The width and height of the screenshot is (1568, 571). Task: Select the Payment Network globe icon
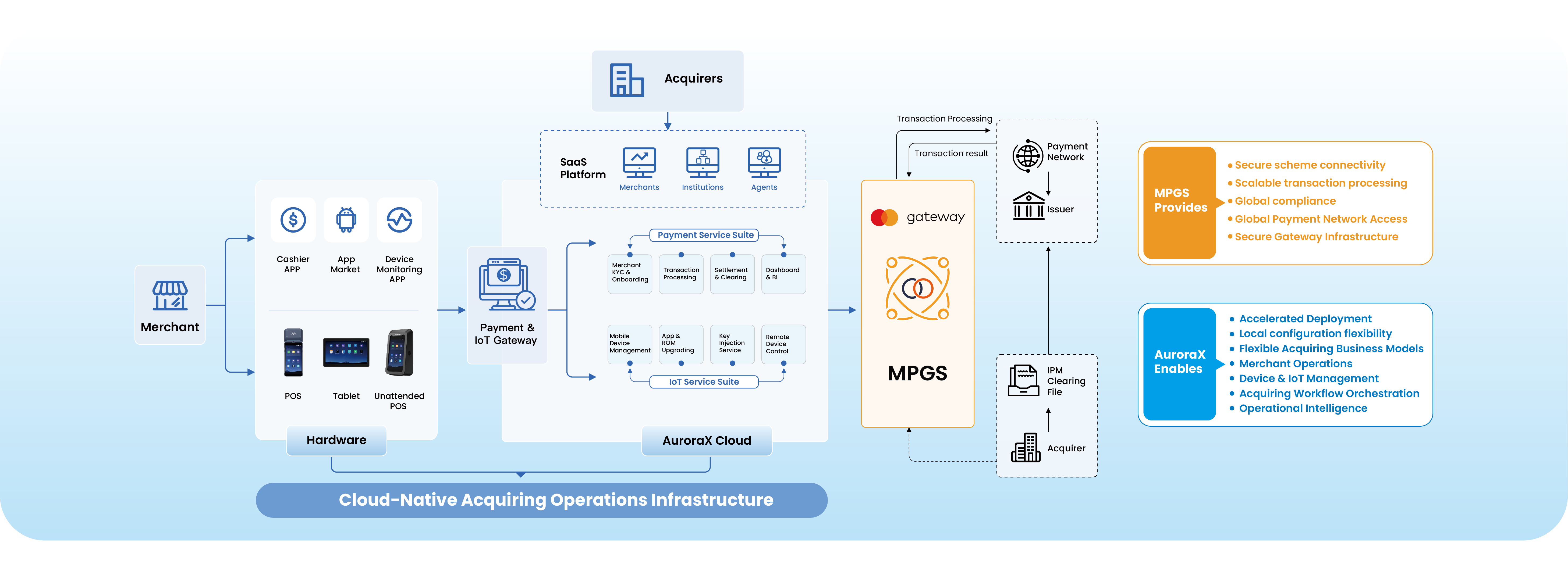[1028, 156]
